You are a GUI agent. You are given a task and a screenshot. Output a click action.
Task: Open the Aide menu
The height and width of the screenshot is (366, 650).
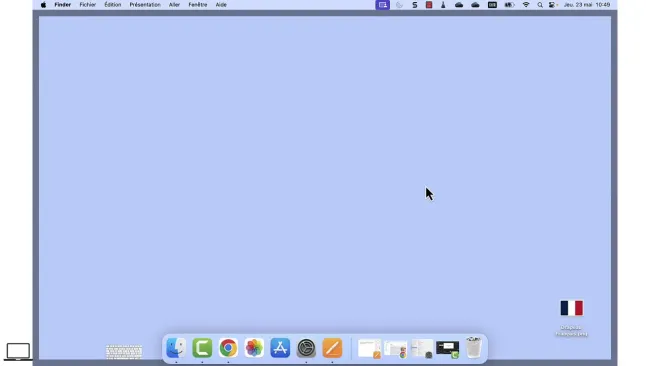click(221, 5)
